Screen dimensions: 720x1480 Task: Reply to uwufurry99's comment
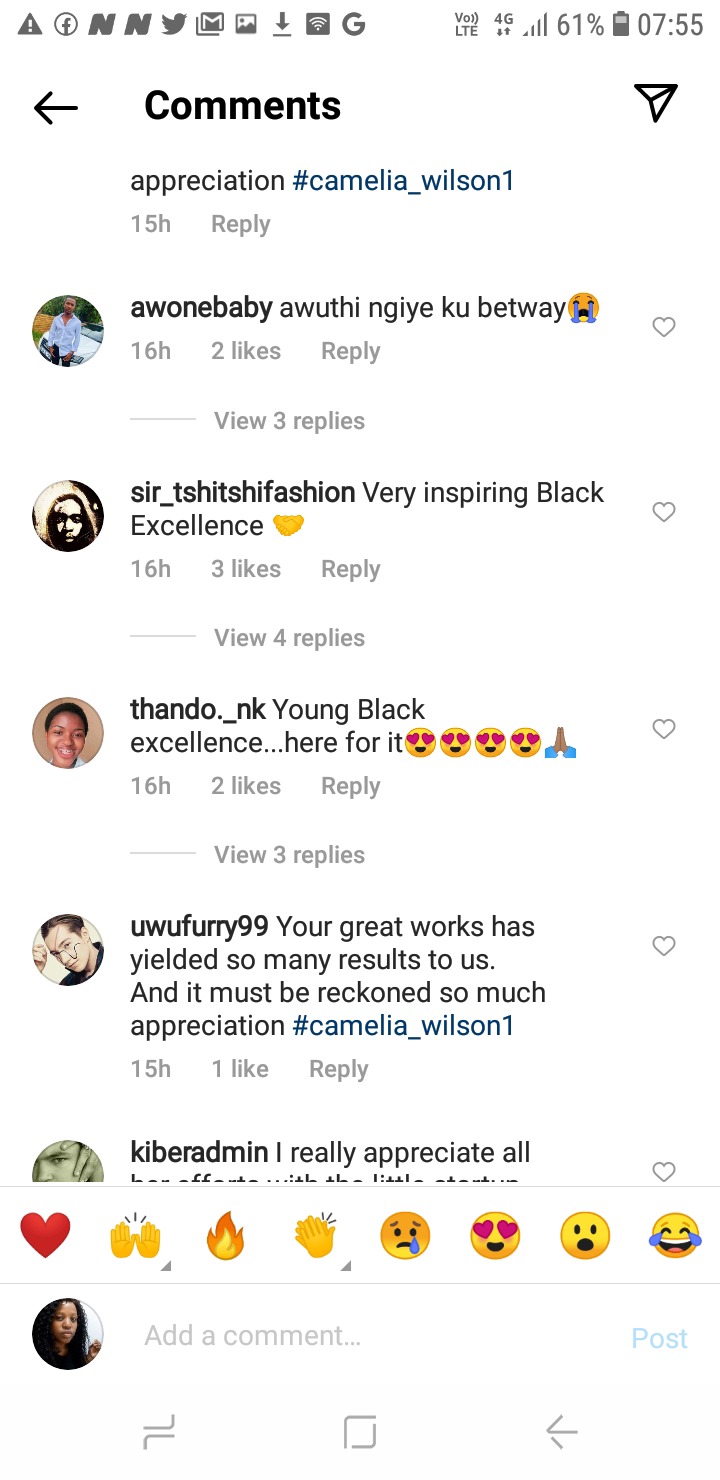pyautogui.click(x=339, y=1069)
